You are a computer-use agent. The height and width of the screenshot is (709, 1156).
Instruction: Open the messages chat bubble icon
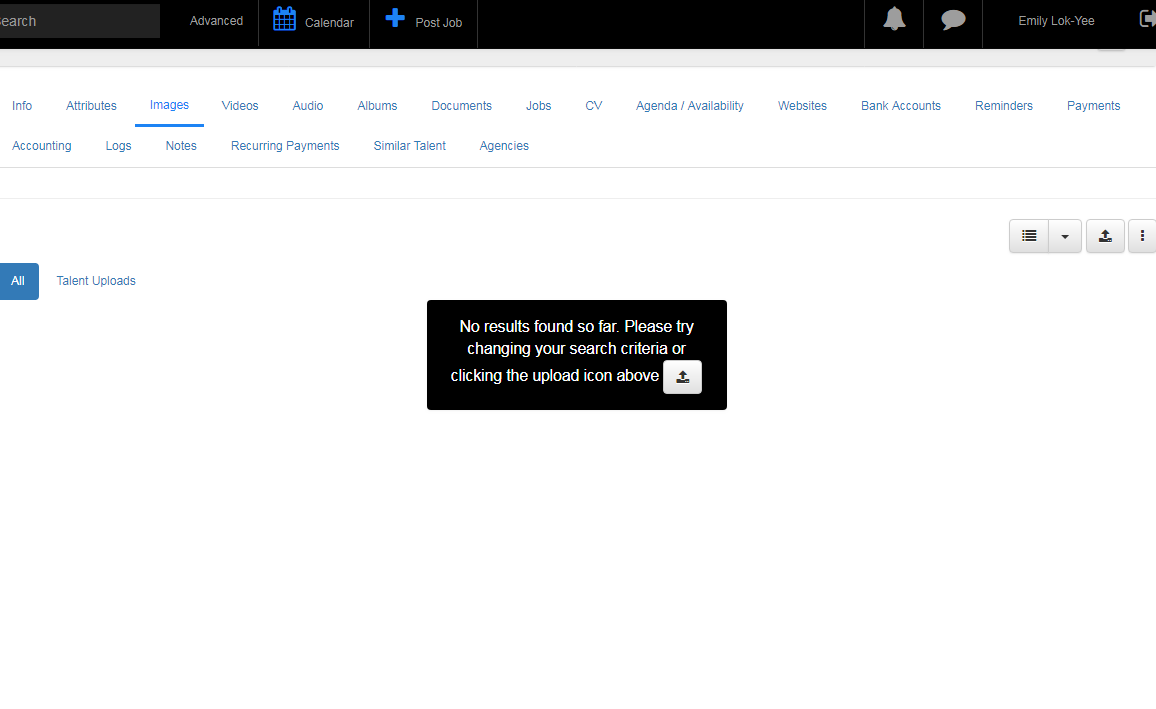point(953,20)
